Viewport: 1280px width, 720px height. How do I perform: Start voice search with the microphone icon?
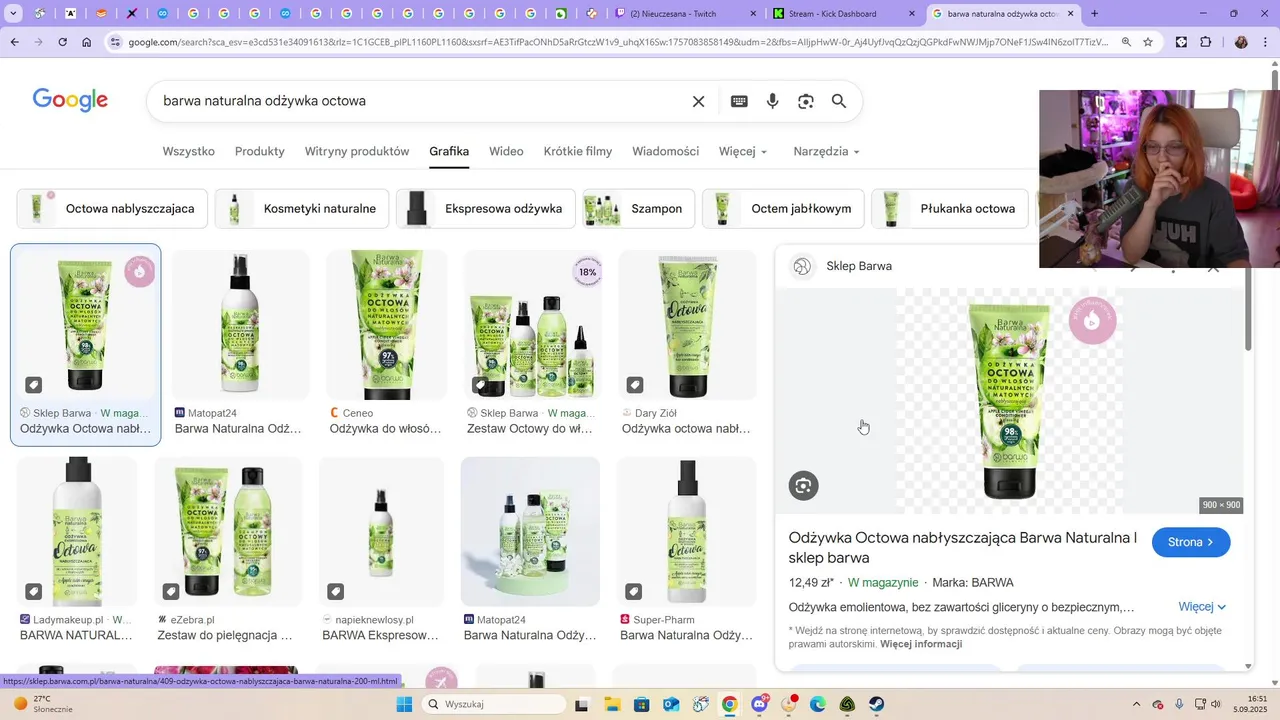(772, 101)
